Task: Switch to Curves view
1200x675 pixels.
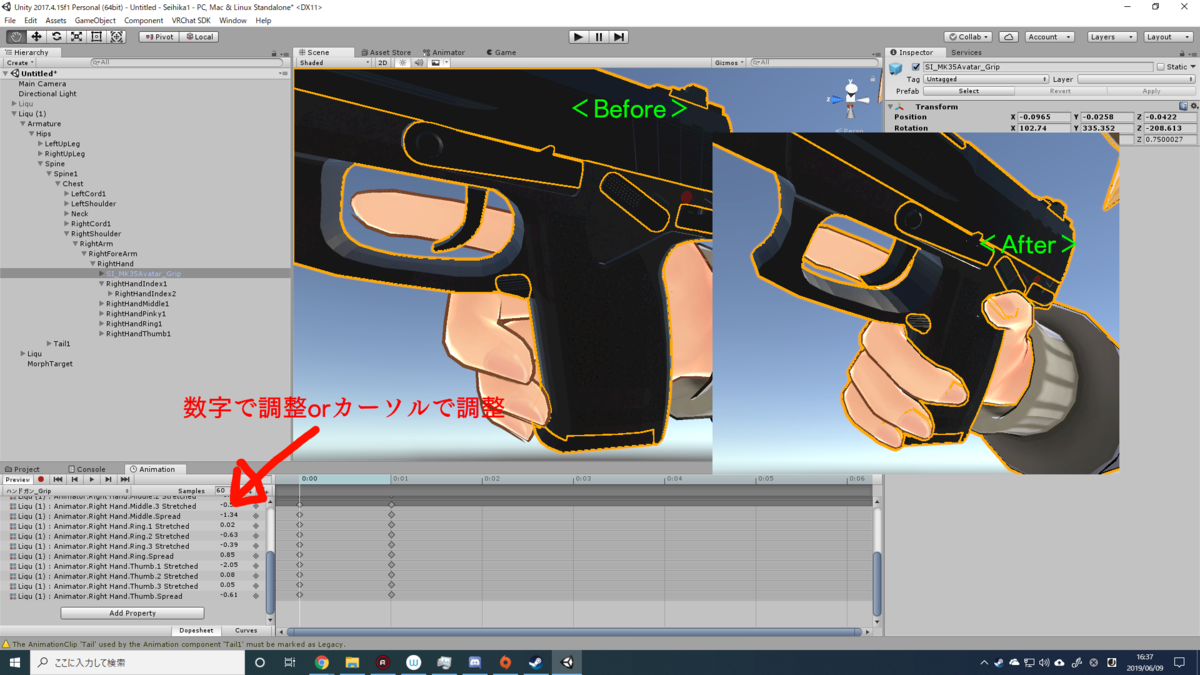Action: 246,631
